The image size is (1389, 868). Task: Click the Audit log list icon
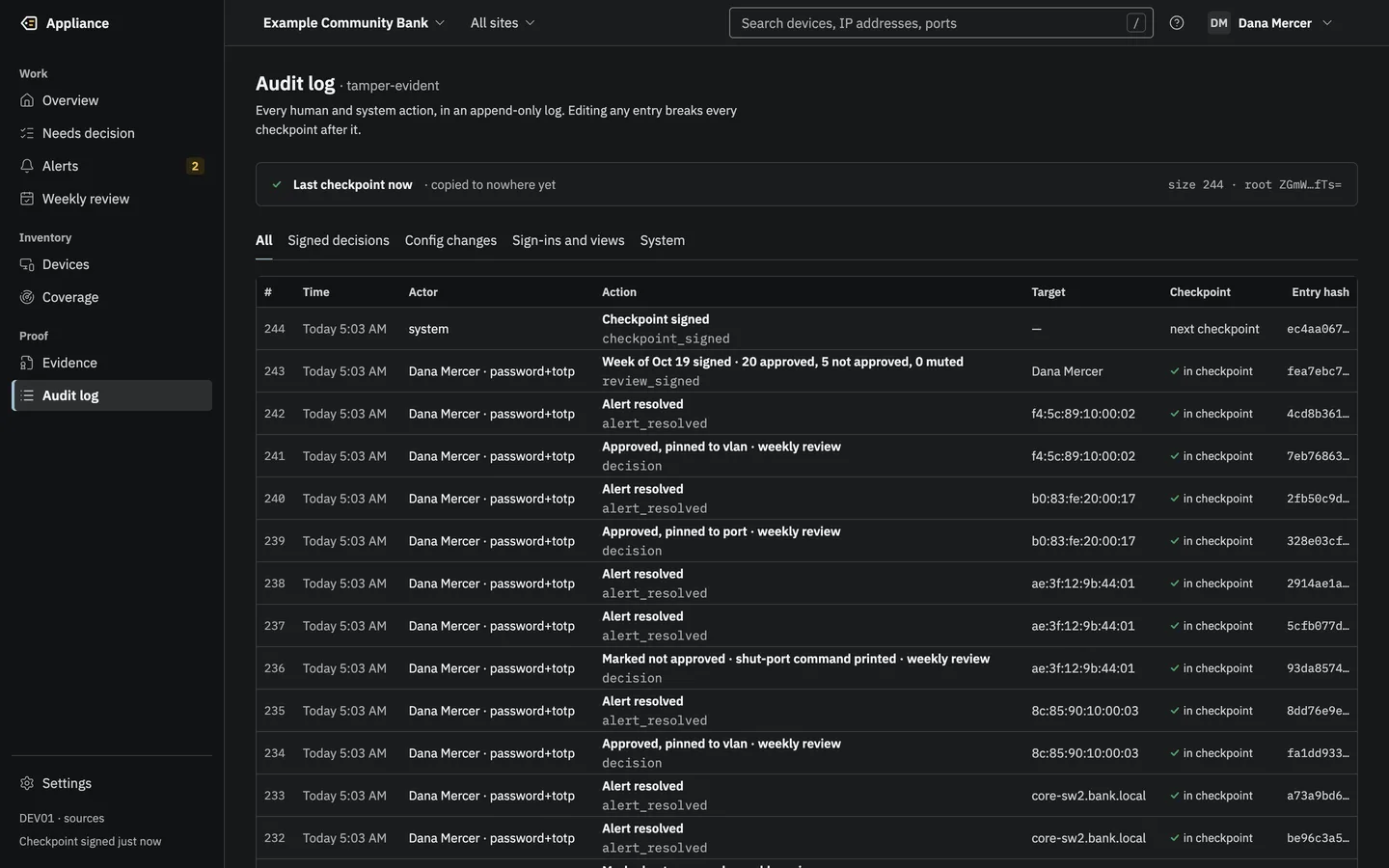click(27, 395)
